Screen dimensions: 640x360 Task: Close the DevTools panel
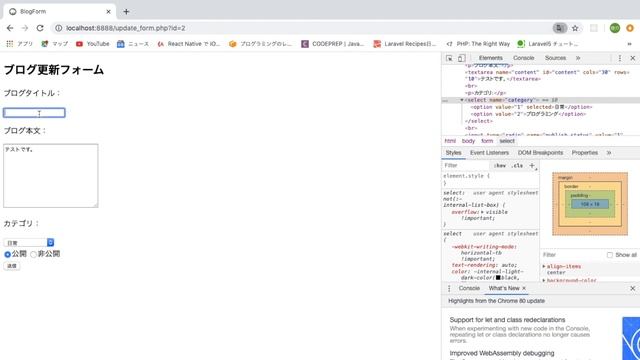click(633, 58)
